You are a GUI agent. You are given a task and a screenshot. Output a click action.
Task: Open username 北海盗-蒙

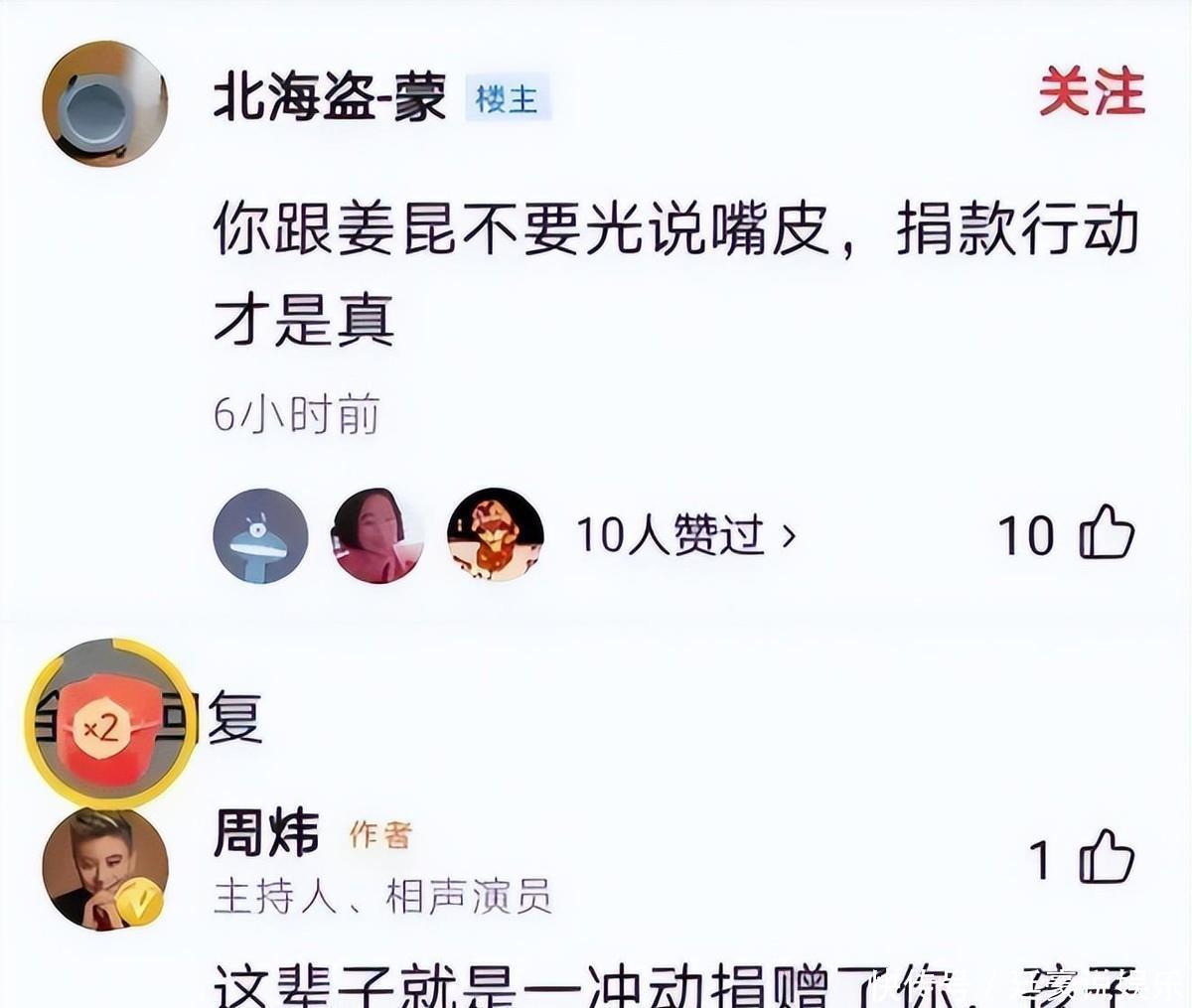pyautogui.click(x=330, y=98)
